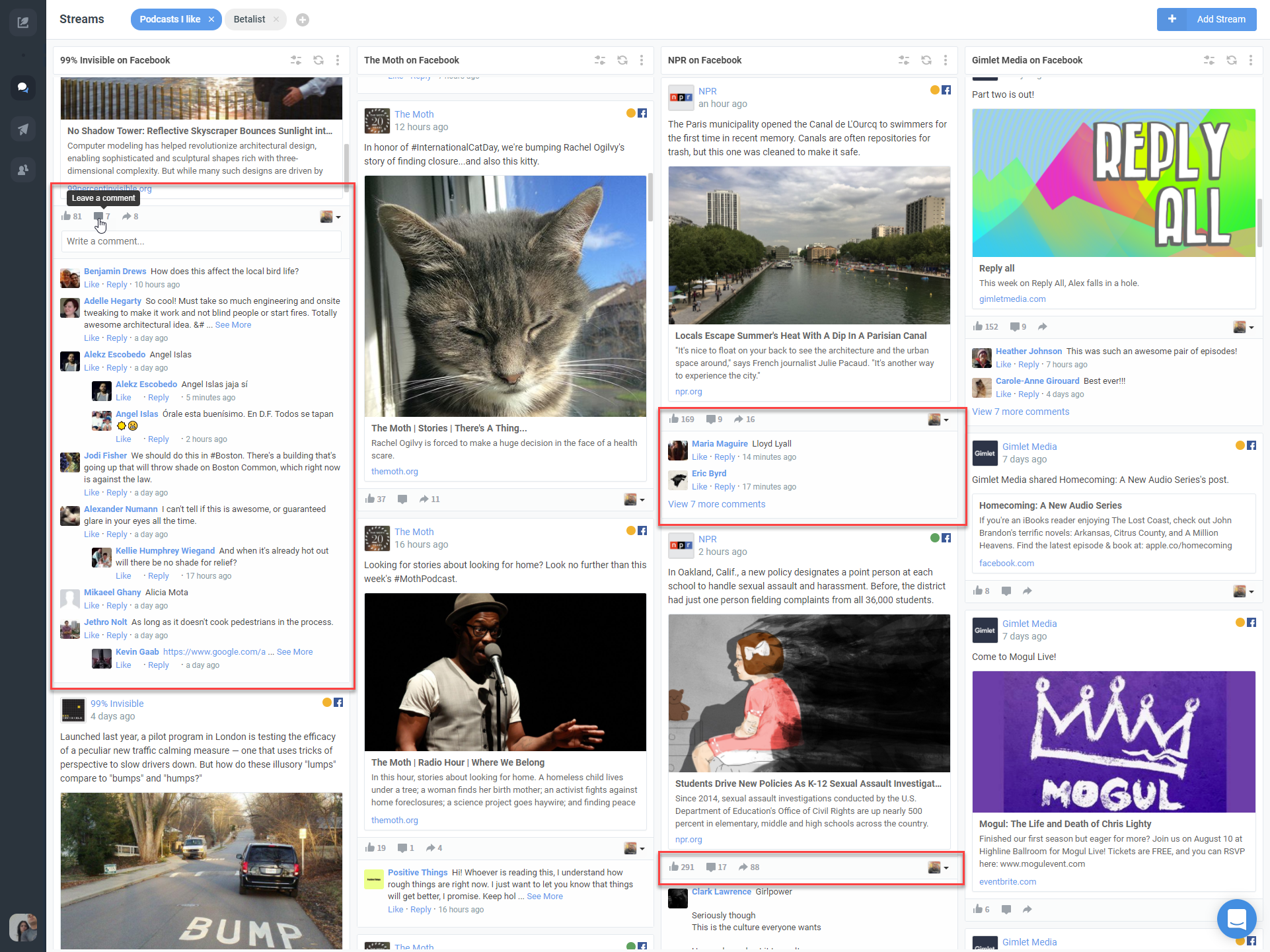The height and width of the screenshot is (952, 1270).
Task: Close the Podcasts I like tab
Action: (211, 19)
